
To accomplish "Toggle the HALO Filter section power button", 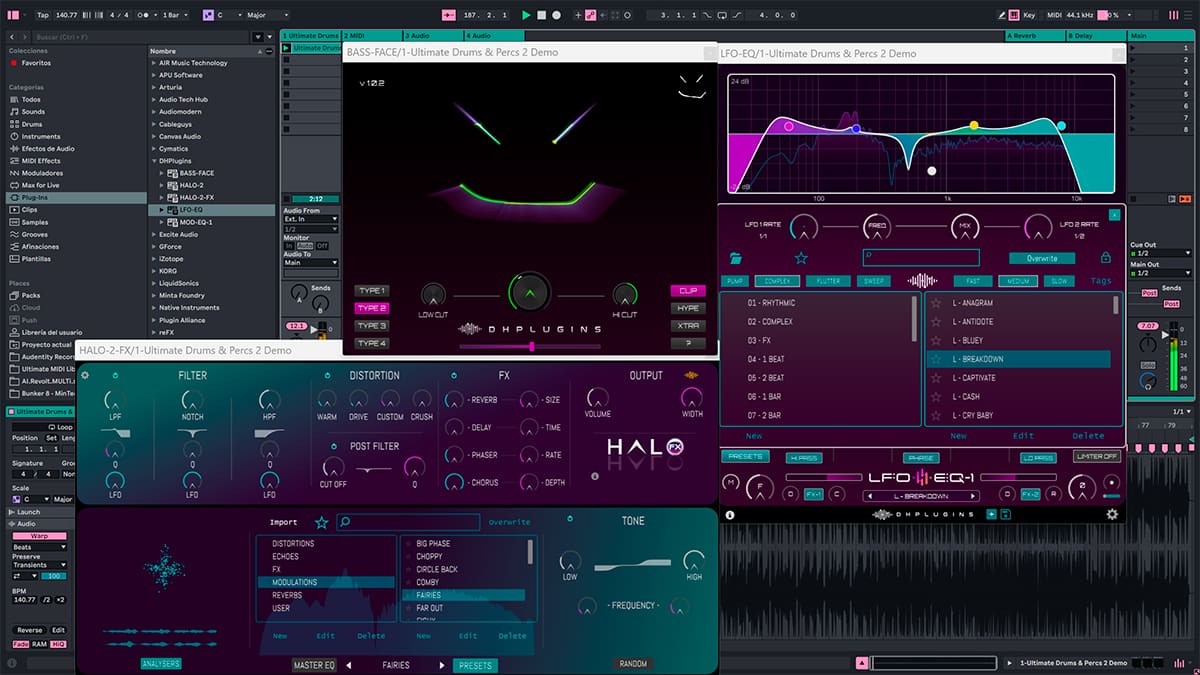I will [x=115, y=375].
